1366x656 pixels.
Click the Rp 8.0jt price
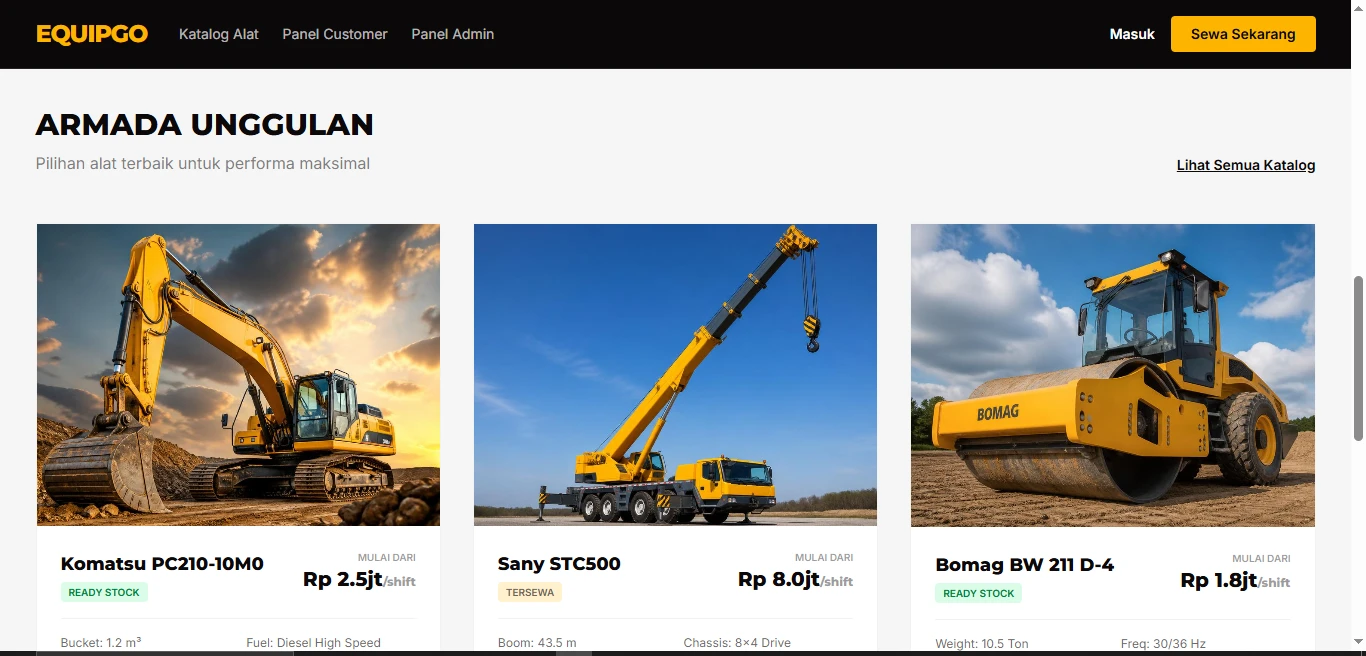[x=778, y=579]
